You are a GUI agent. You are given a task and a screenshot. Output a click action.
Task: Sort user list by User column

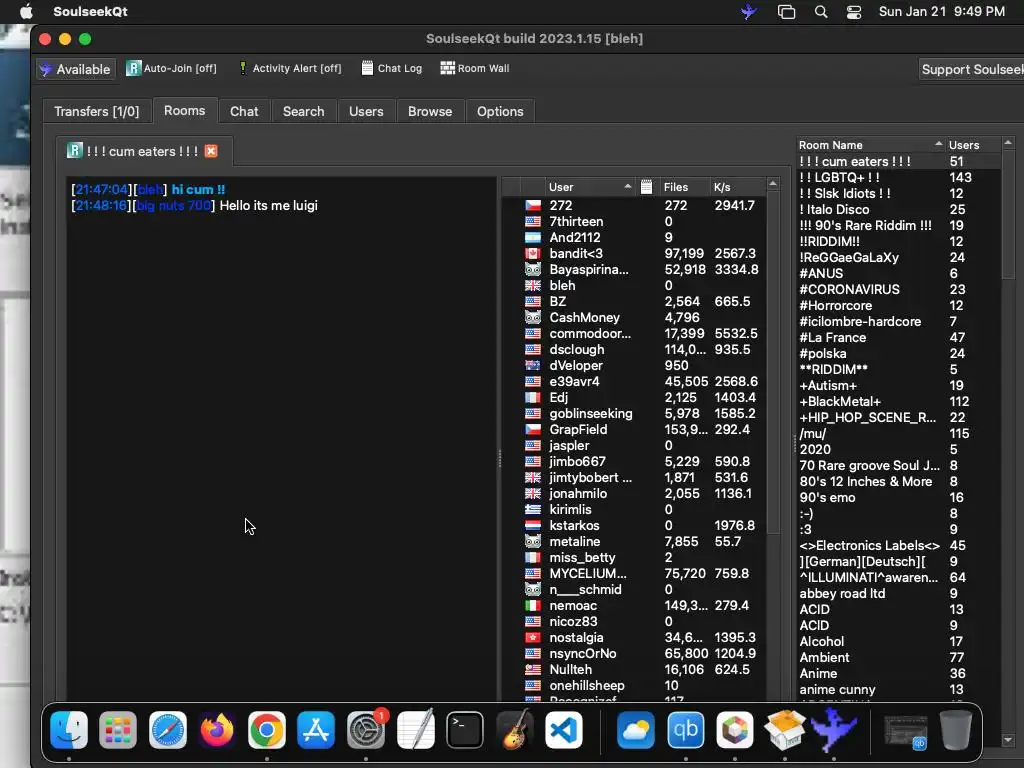pyautogui.click(x=590, y=187)
